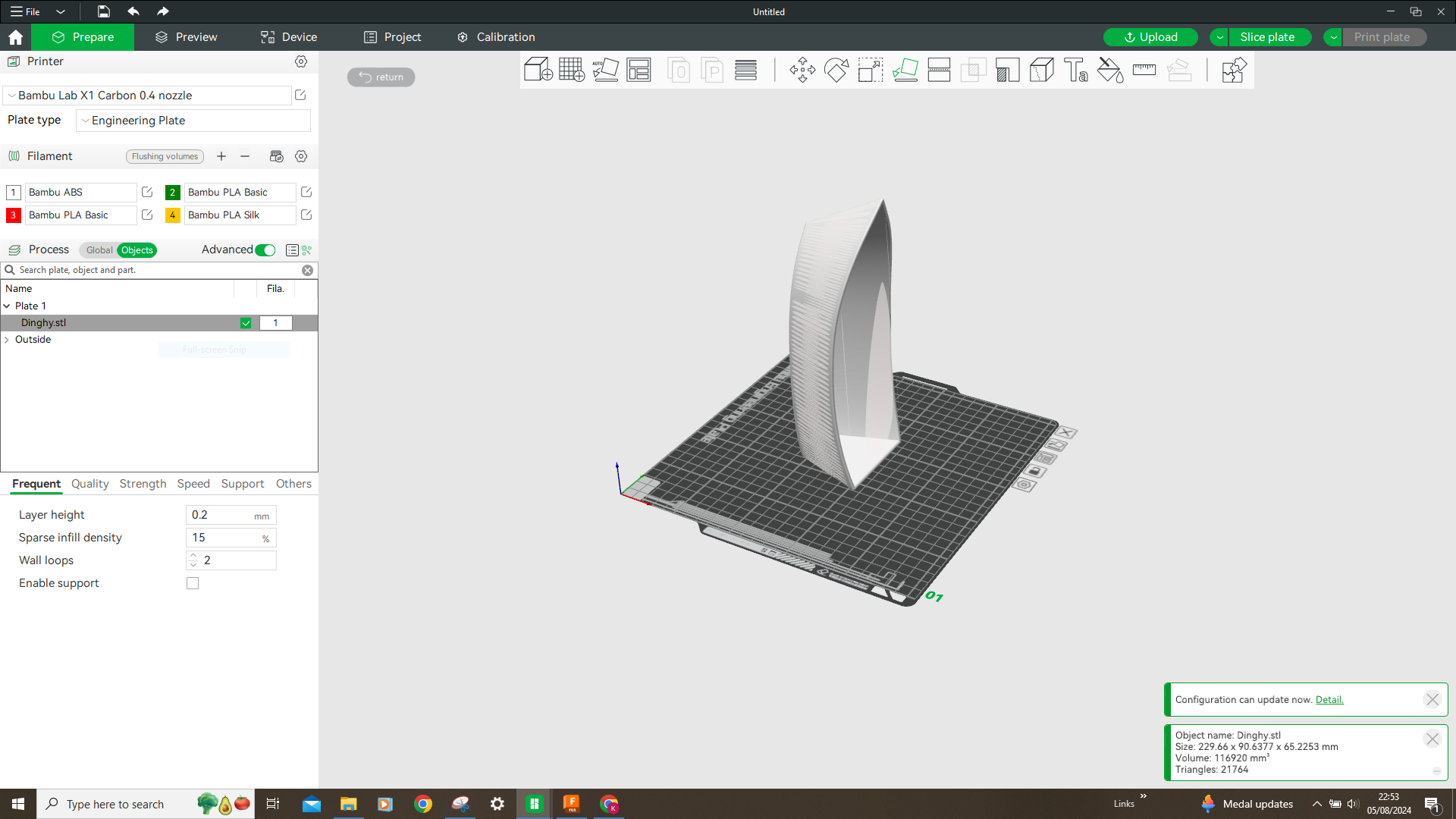The width and height of the screenshot is (1456, 819).
Task: Switch to the Project tab
Action: coord(393,37)
